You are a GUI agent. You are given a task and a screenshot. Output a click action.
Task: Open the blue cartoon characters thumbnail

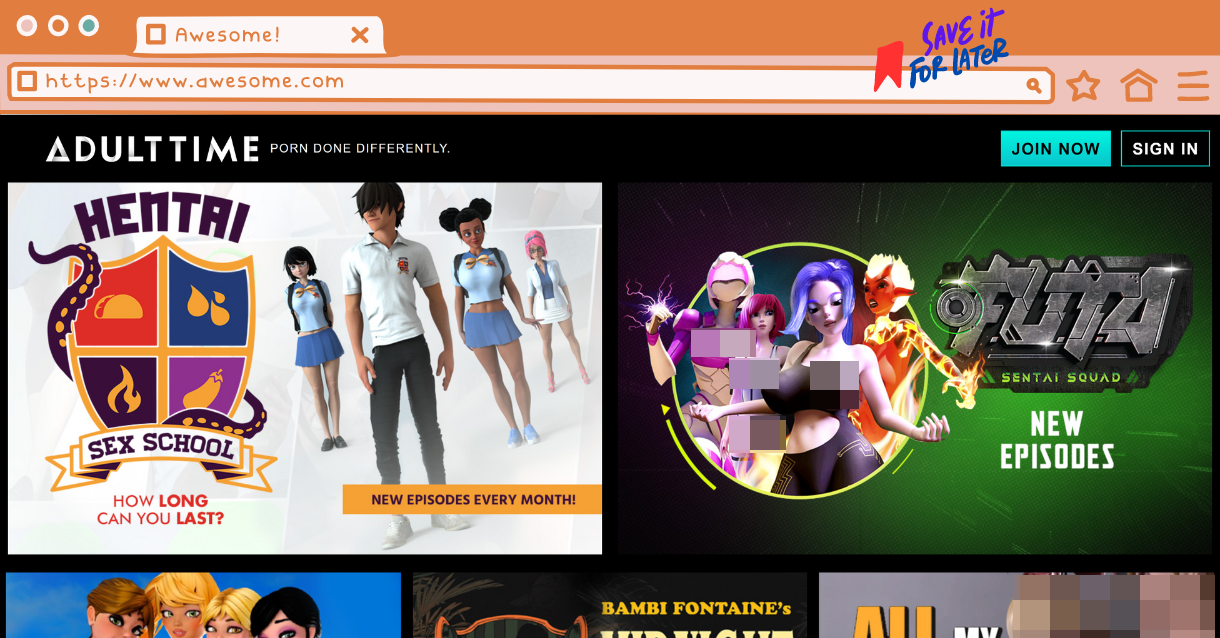(203, 606)
